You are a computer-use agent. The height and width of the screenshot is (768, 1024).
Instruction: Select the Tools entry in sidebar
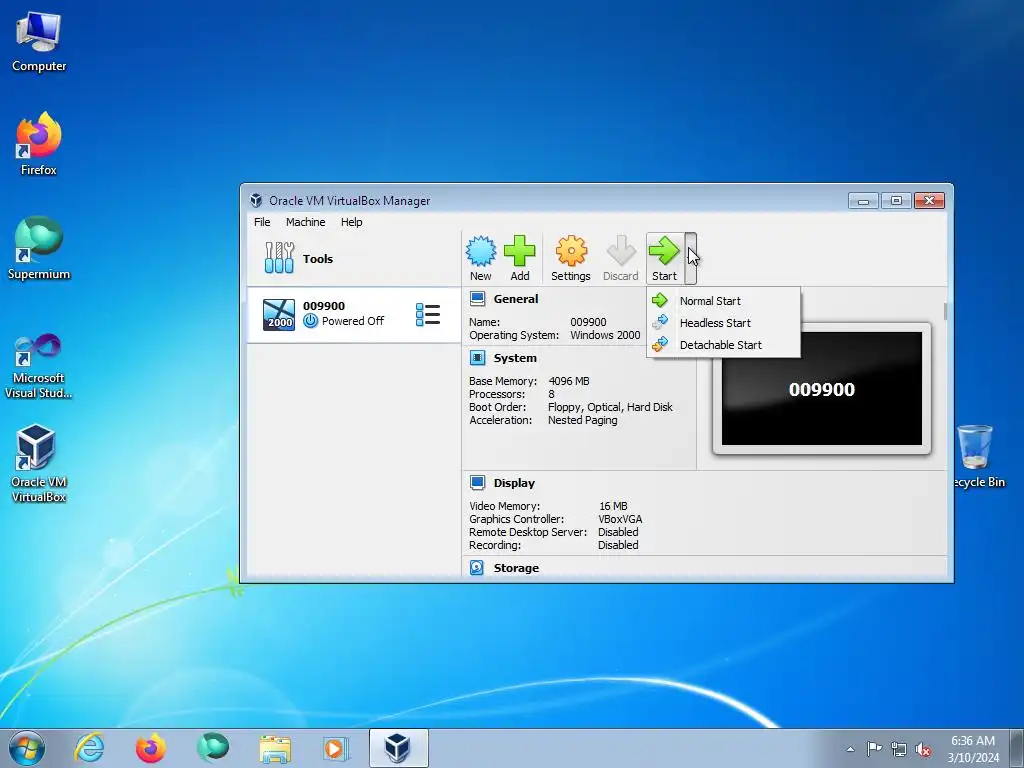click(x=353, y=259)
